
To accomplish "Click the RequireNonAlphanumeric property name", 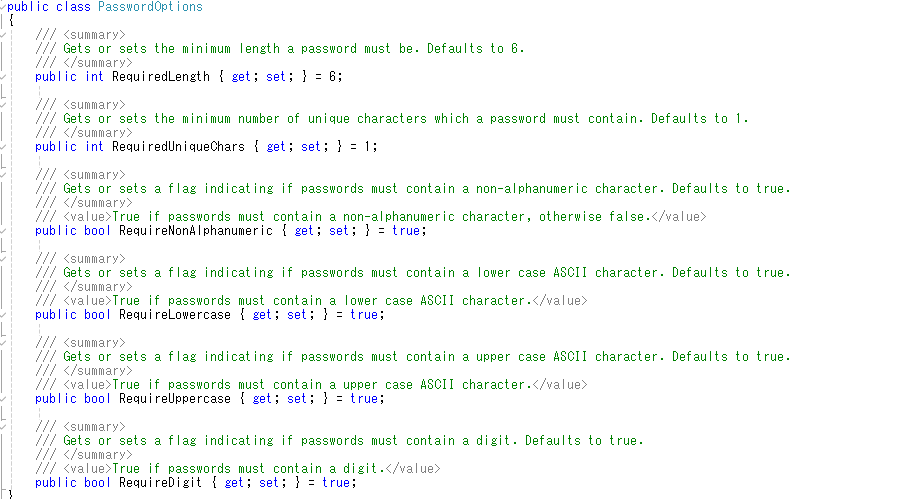I will [196, 231].
